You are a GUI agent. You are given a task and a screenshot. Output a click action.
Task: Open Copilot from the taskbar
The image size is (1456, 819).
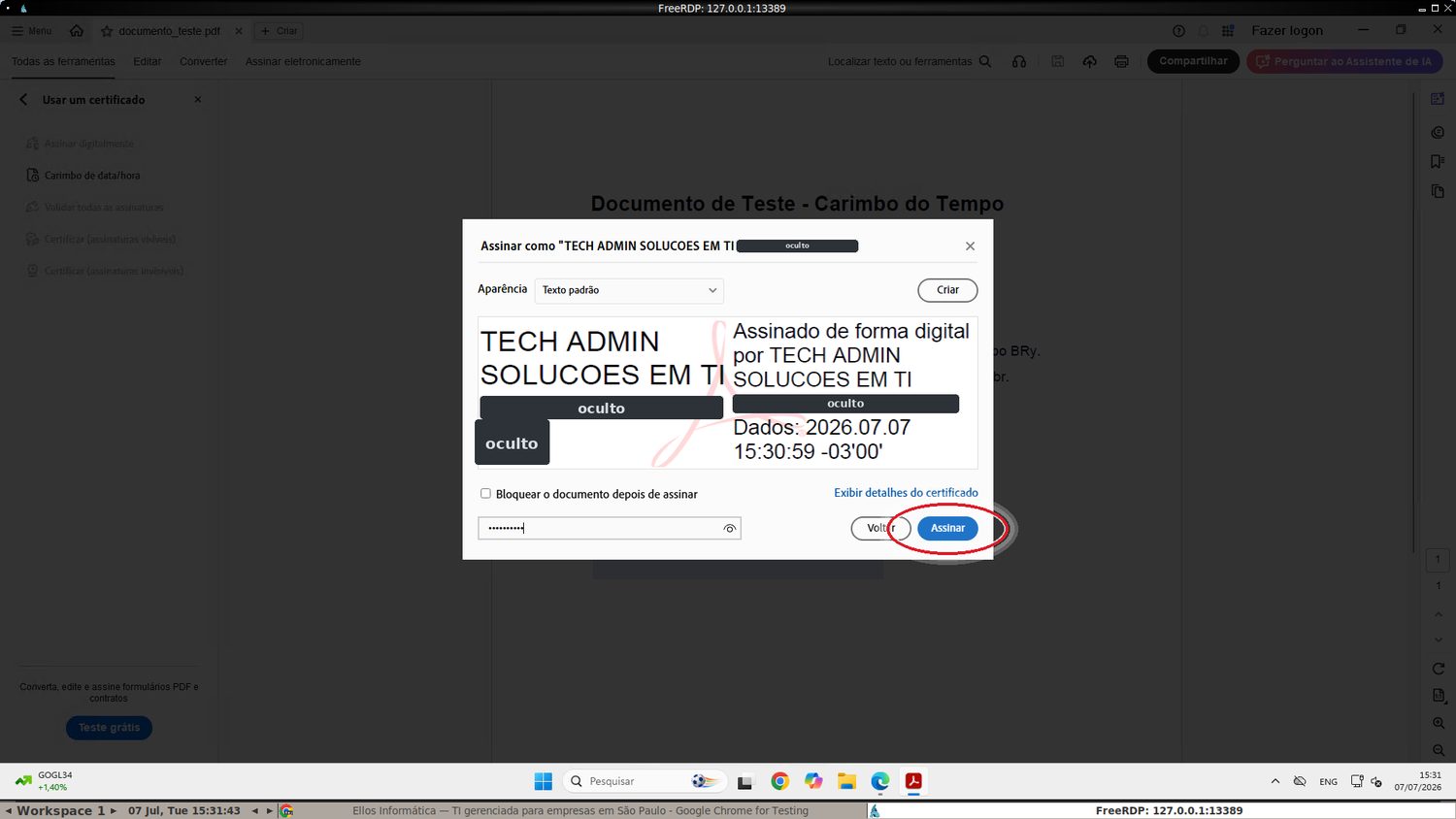(813, 781)
